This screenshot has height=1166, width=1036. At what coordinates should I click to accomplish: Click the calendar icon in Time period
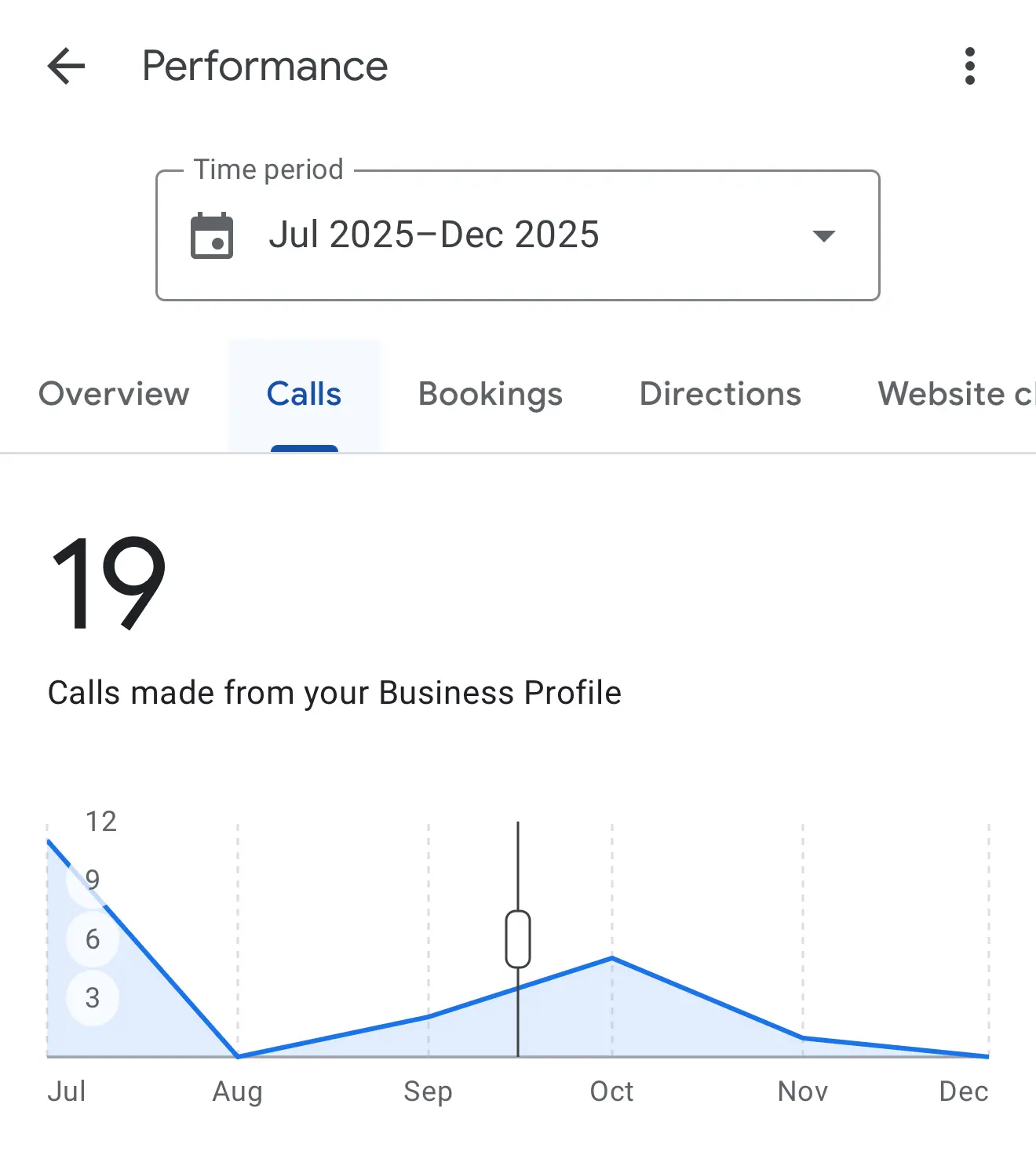(x=212, y=235)
